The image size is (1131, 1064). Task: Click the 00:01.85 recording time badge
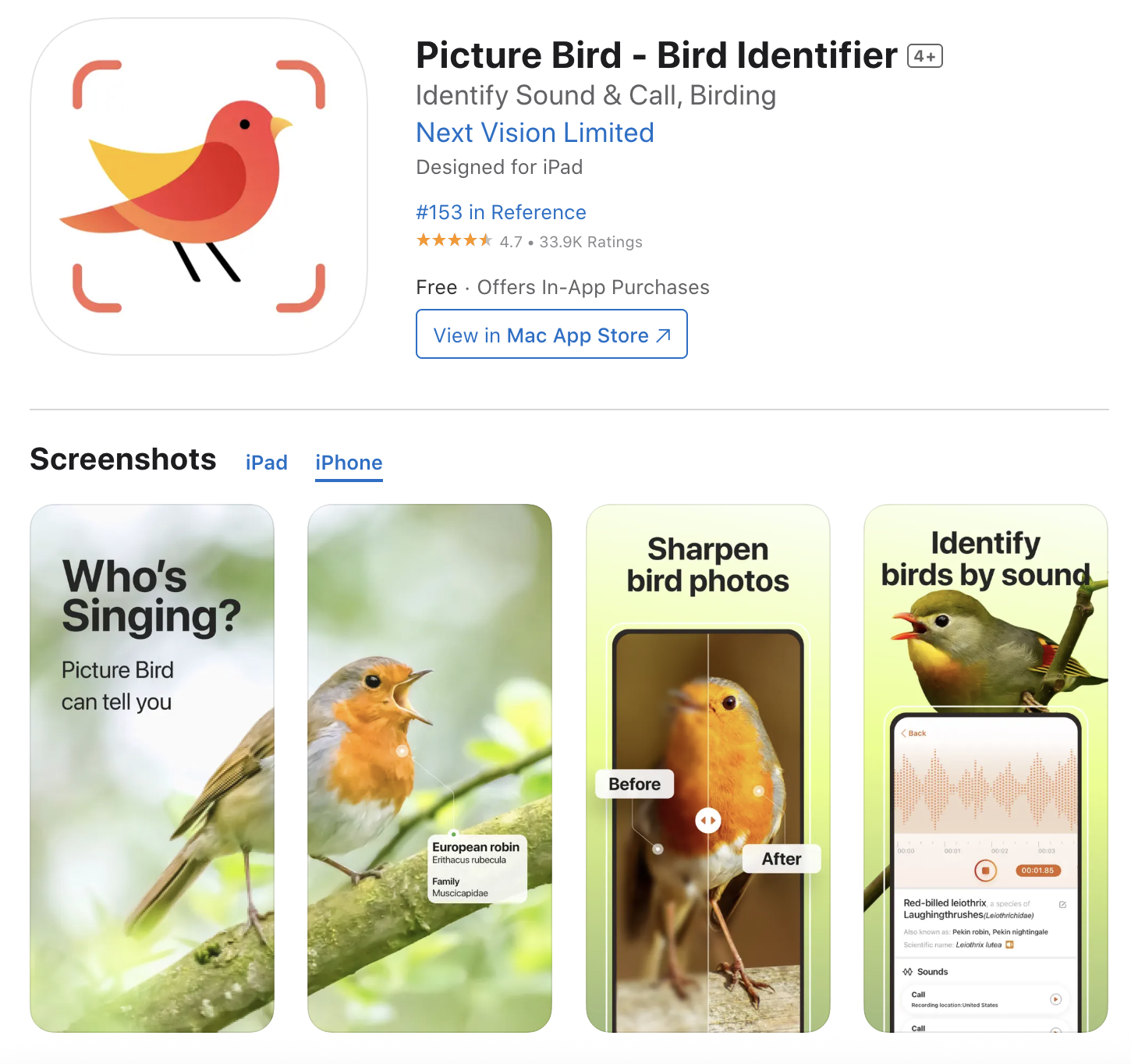coord(1037,870)
